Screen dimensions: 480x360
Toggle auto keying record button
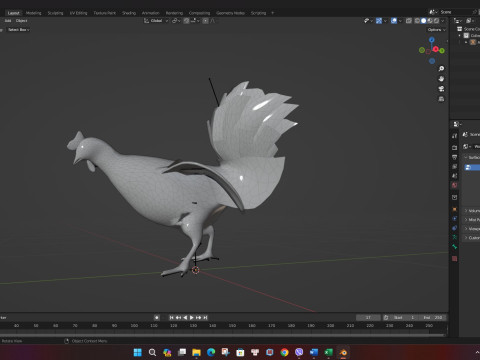(x=157, y=317)
